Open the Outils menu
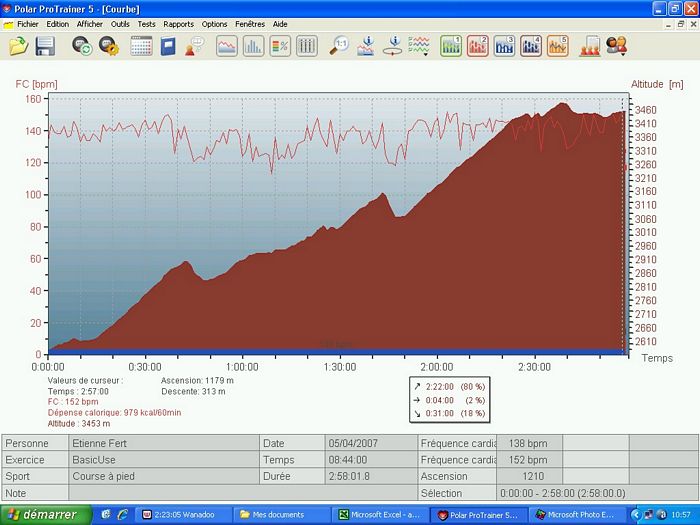 tap(120, 23)
